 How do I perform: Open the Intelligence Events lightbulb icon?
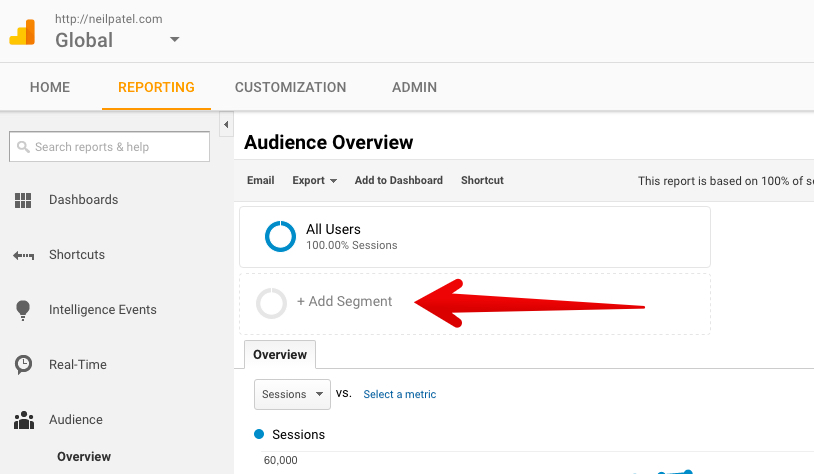[x=23, y=310]
